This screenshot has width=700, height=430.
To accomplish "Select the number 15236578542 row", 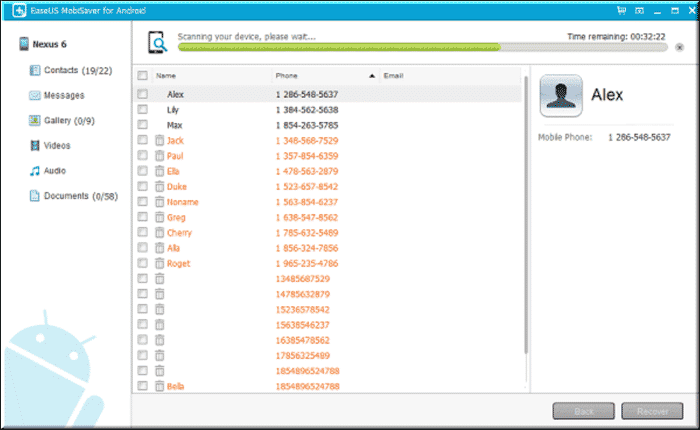I will pos(303,309).
